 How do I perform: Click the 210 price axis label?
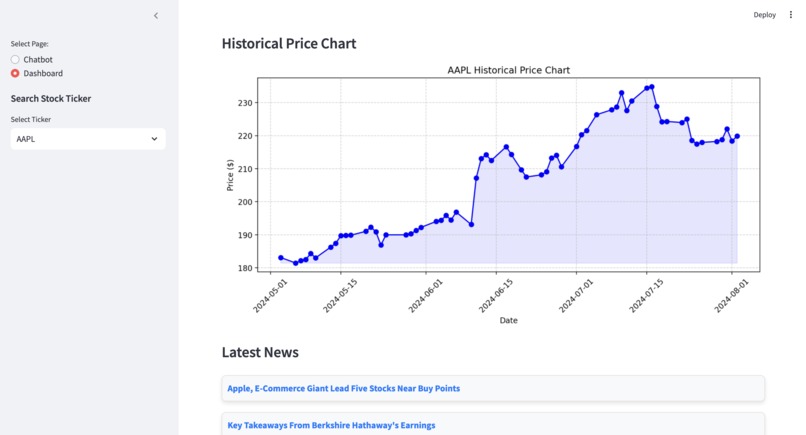pyautogui.click(x=245, y=169)
